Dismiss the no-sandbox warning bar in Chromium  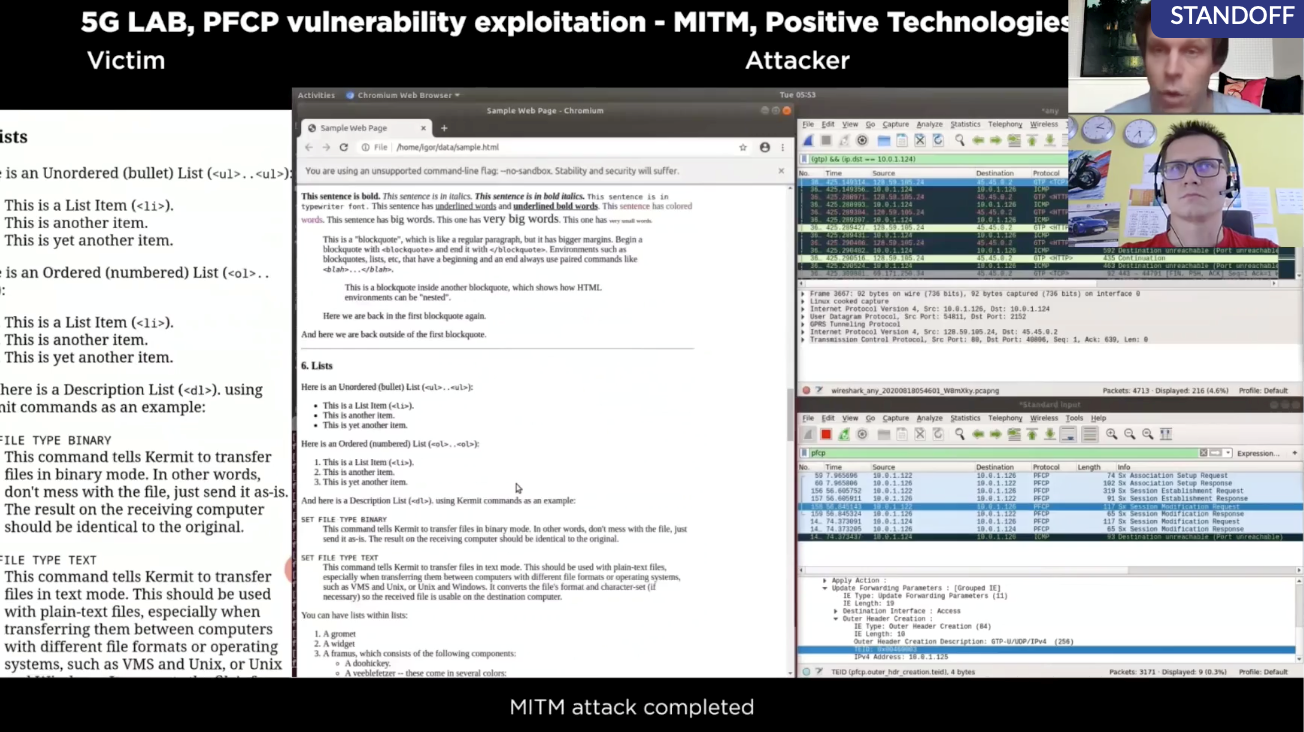point(781,171)
